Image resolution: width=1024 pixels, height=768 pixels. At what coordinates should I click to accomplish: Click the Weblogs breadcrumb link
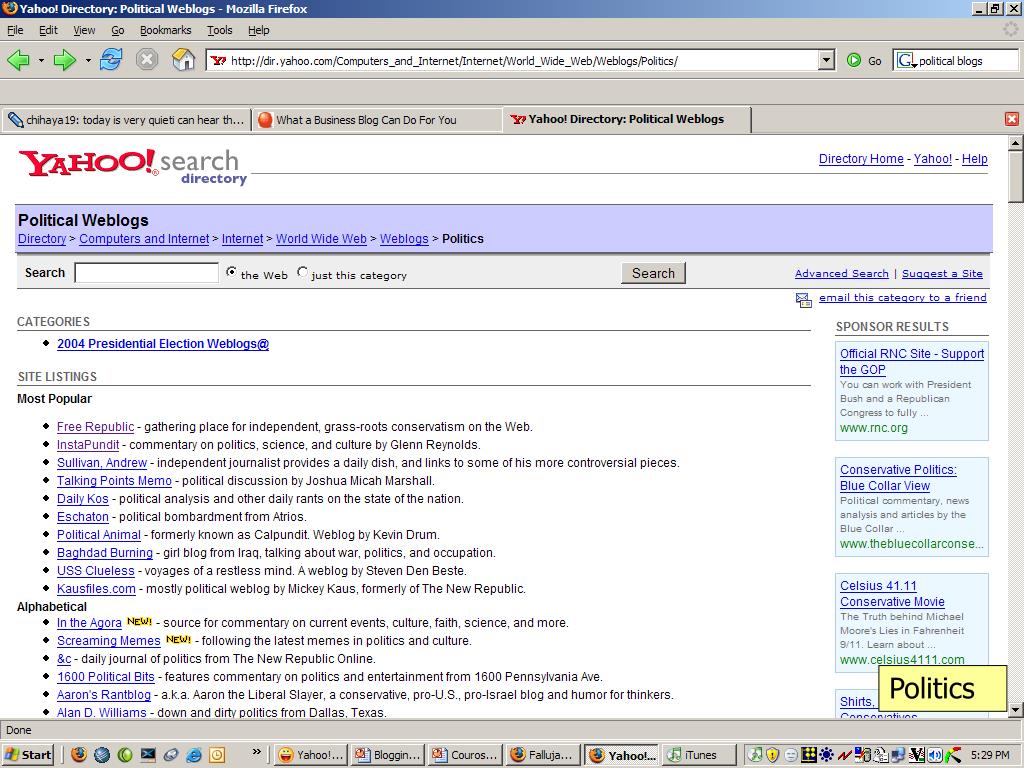coord(404,238)
